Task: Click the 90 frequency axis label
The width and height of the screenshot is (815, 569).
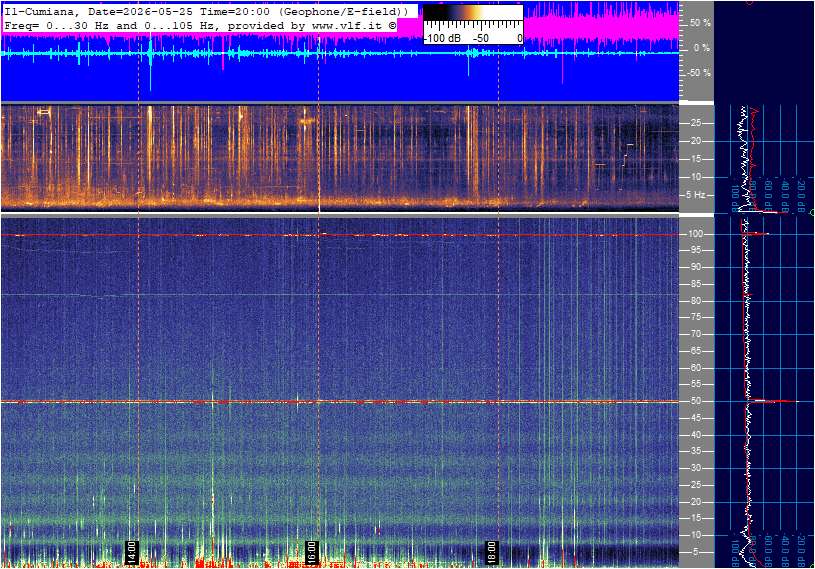Action: pyautogui.click(x=695, y=267)
